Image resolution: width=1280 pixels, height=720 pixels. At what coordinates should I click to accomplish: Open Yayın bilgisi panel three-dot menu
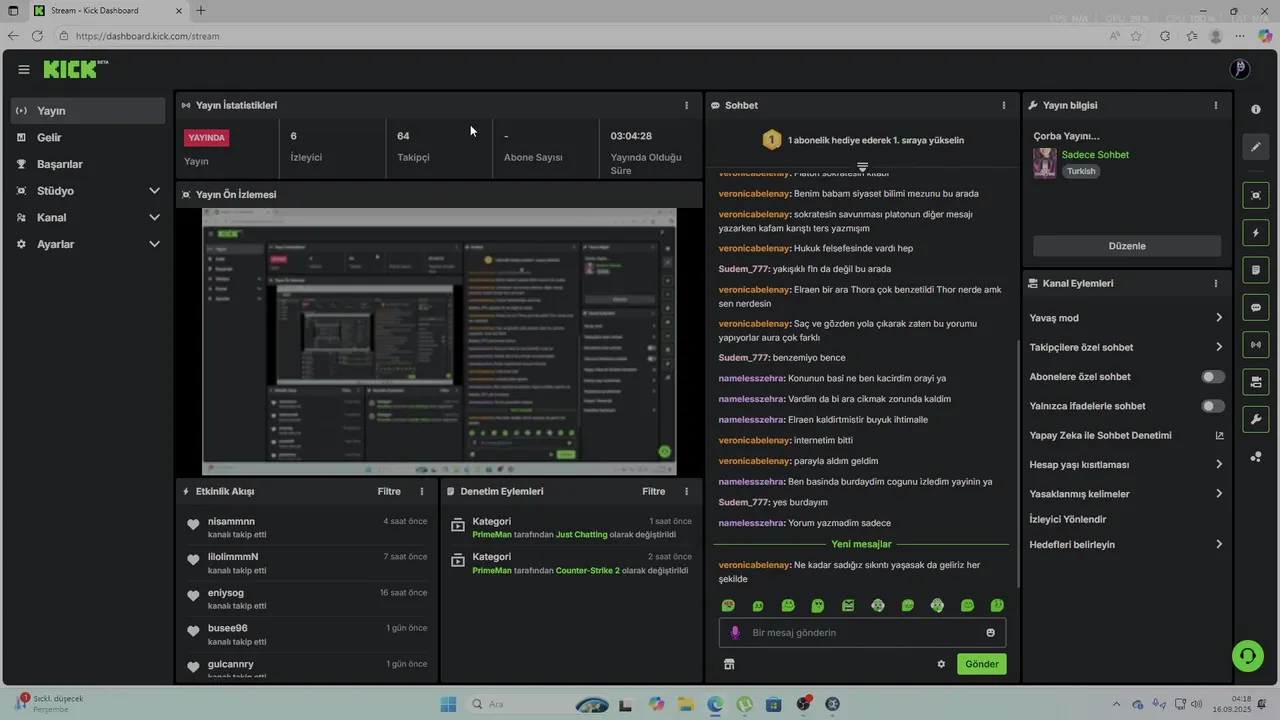tap(1216, 105)
